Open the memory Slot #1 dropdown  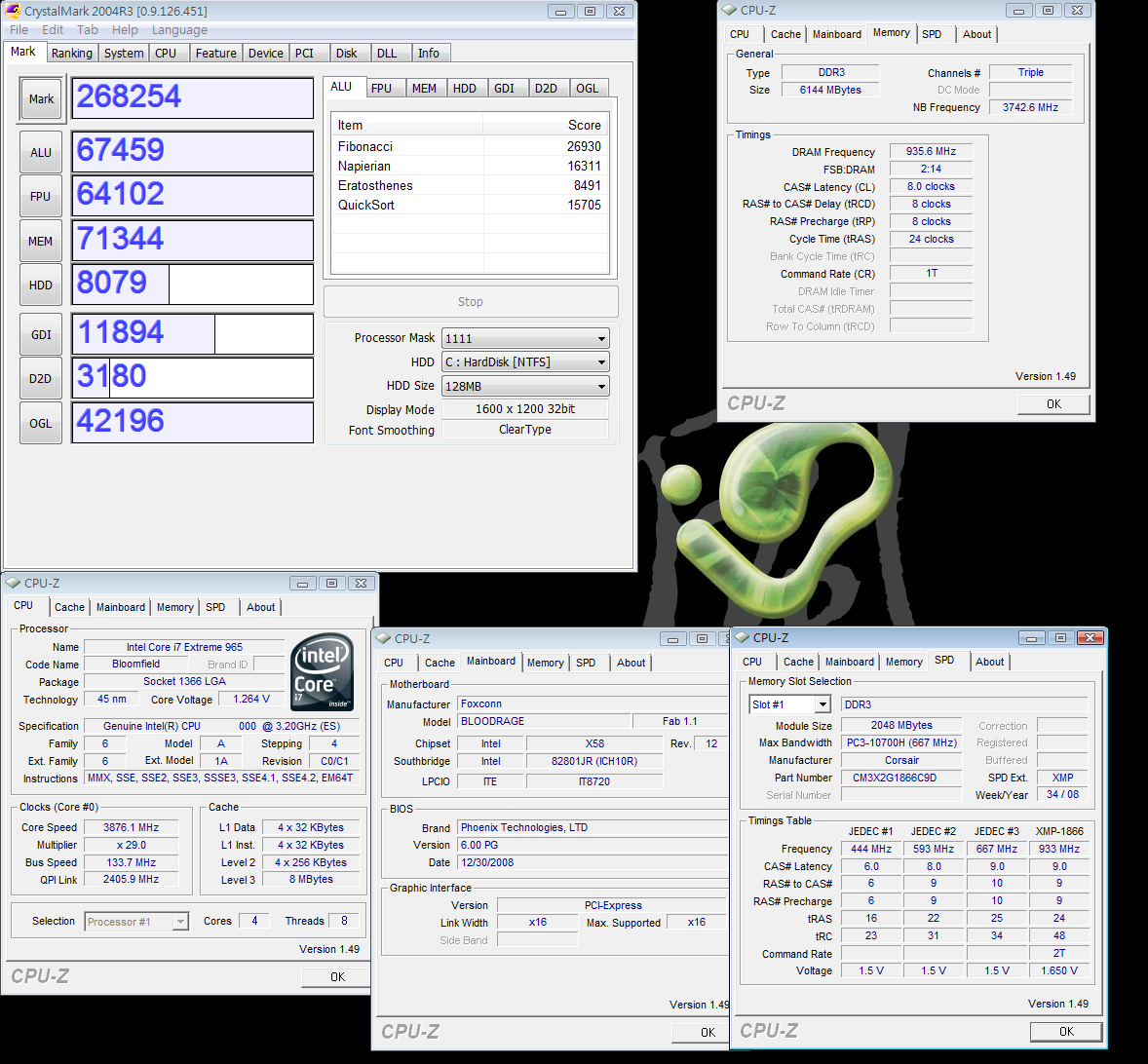(823, 704)
